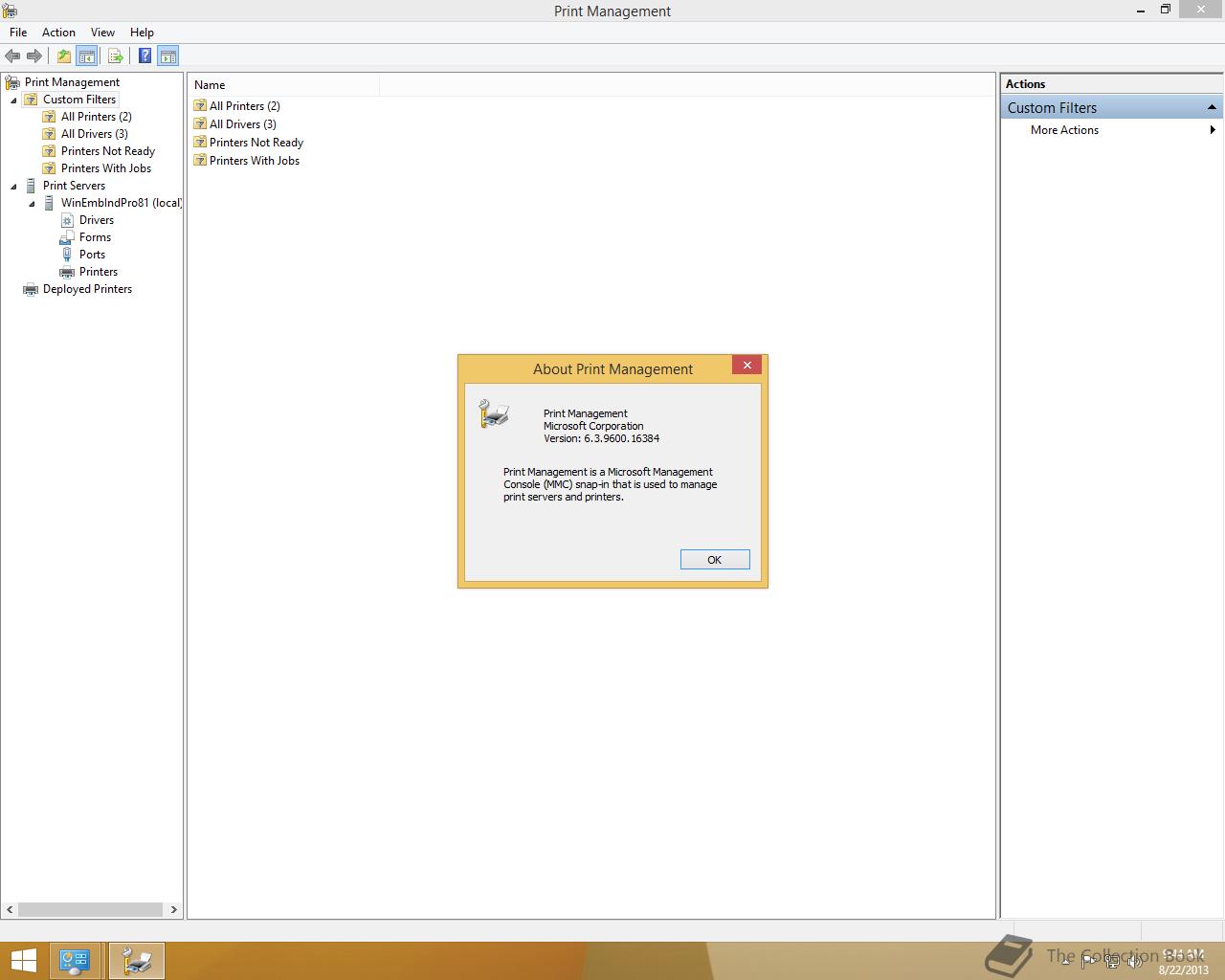The width and height of the screenshot is (1225, 980).
Task: Click the Drivers icon in the tree
Action: pyautogui.click(x=67, y=220)
